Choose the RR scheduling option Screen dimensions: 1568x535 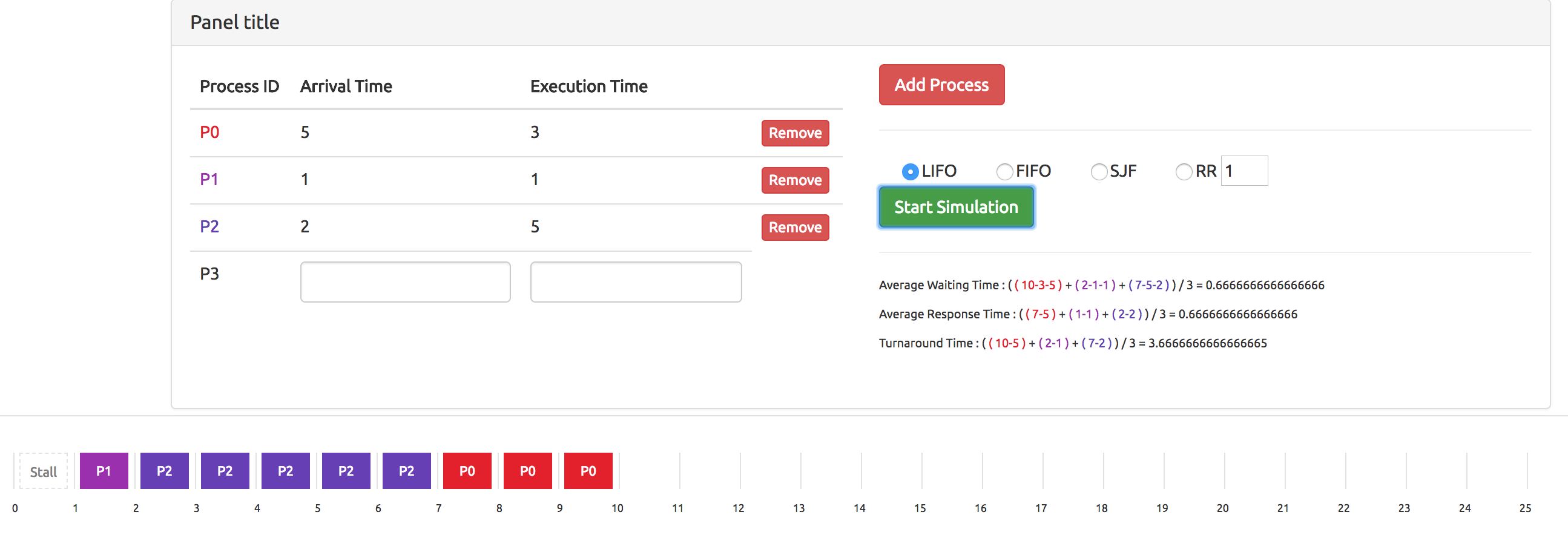tap(1184, 172)
